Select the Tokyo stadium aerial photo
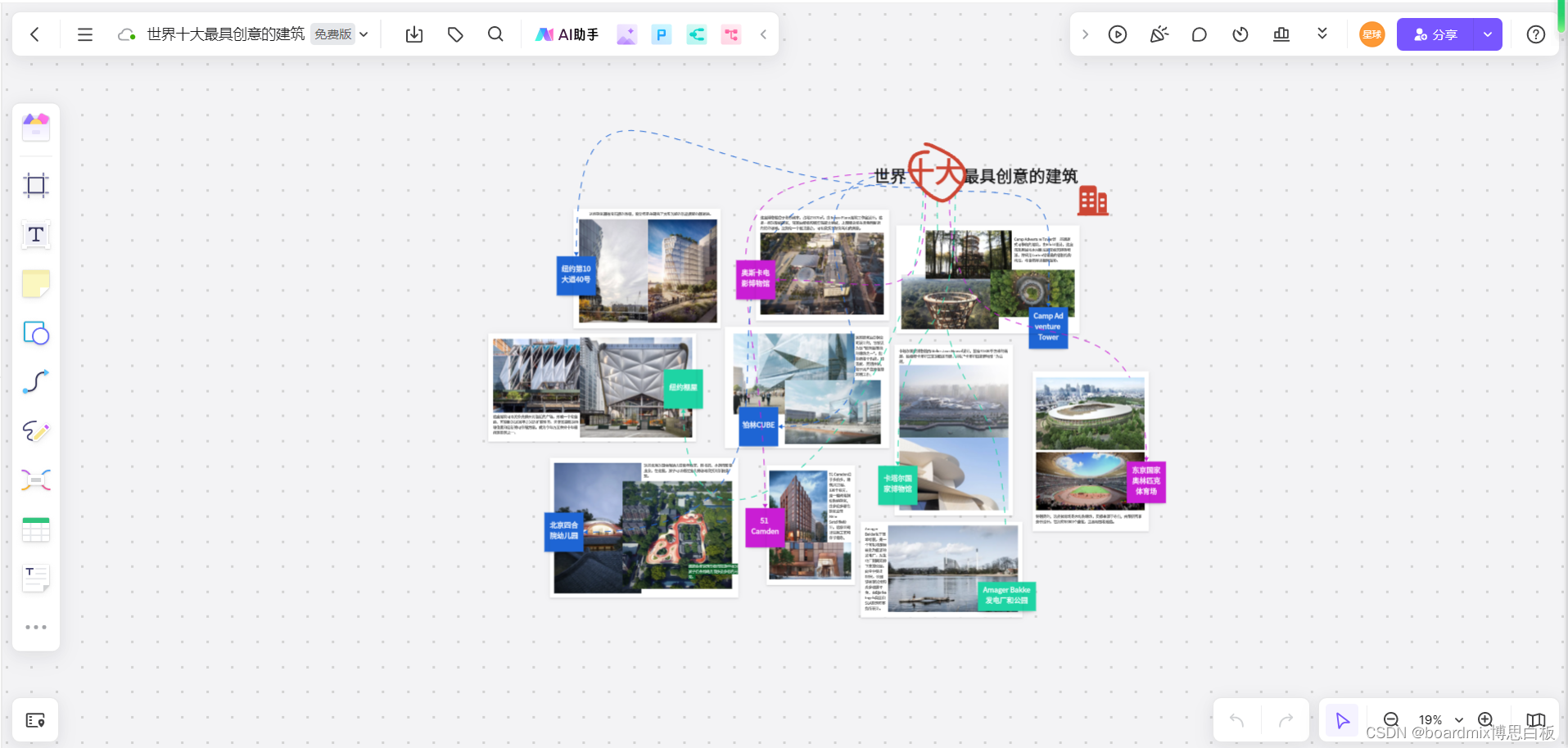The height and width of the screenshot is (748, 1568). point(1089,413)
